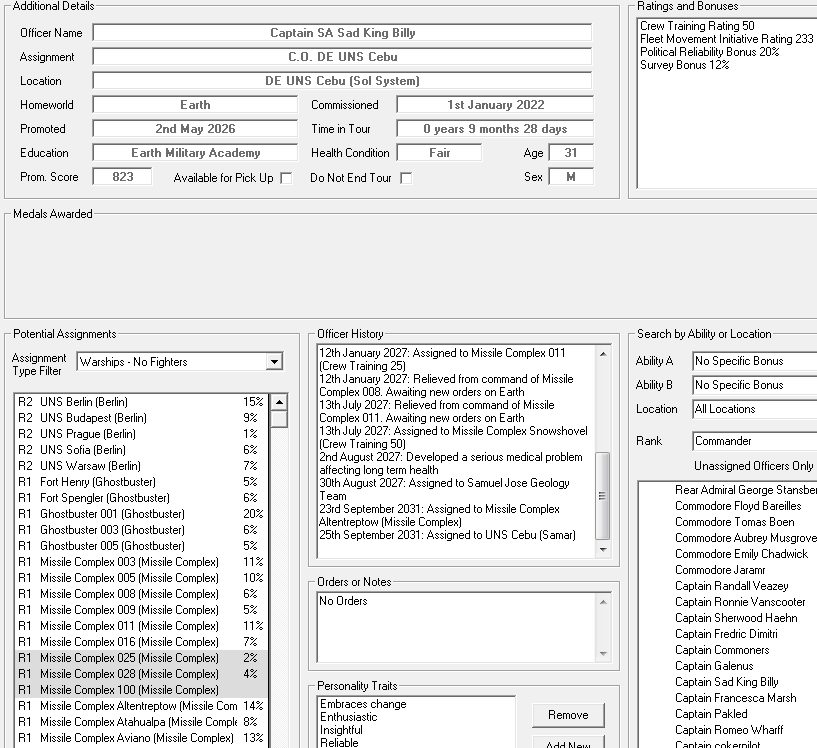Select Commodore Floyd Bareilles in list
The width and height of the screenshot is (817, 748).
(738, 506)
